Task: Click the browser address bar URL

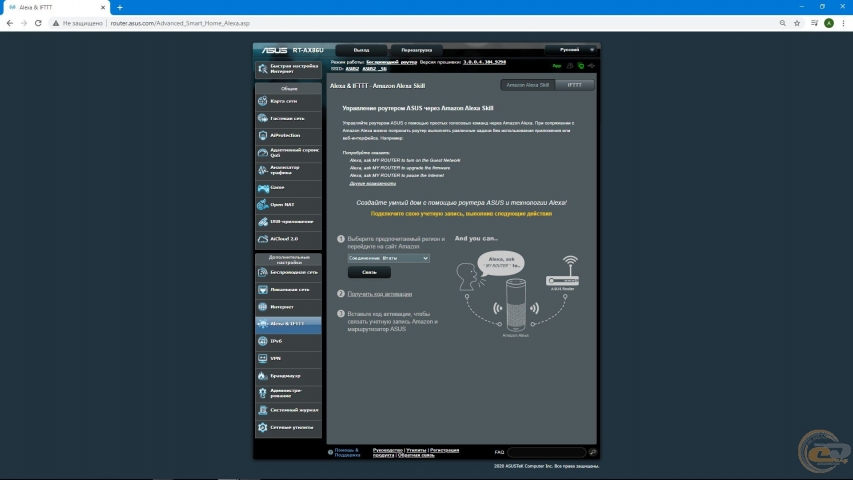Action: (x=180, y=23)
